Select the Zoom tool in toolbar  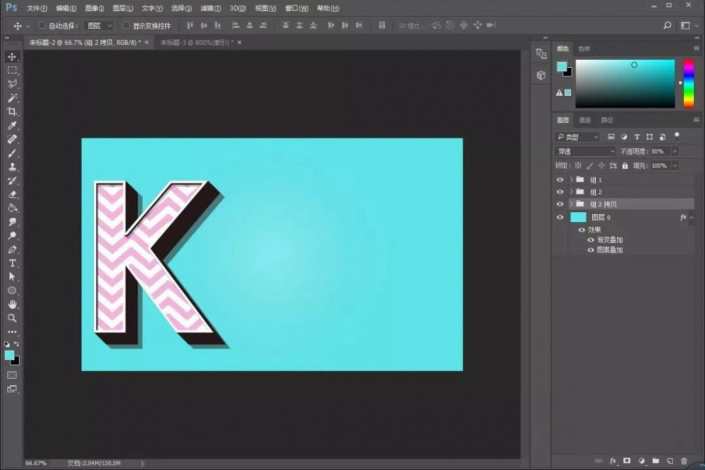[x=12, y=318]
